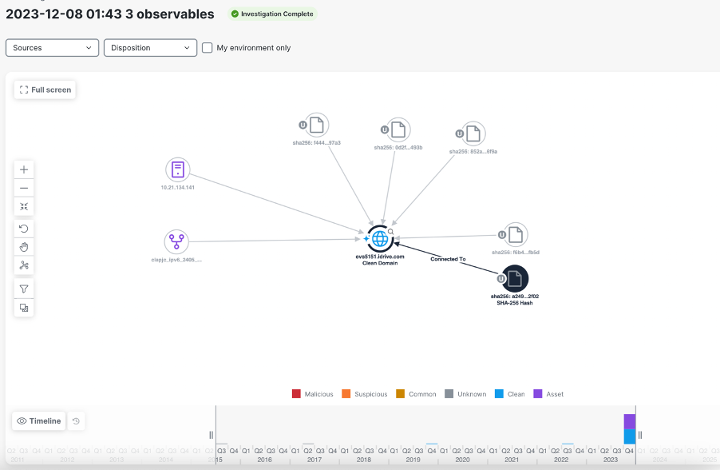Click the Investigation Complete status badge
Screen dimensions: 720x470
coord(271,14)
